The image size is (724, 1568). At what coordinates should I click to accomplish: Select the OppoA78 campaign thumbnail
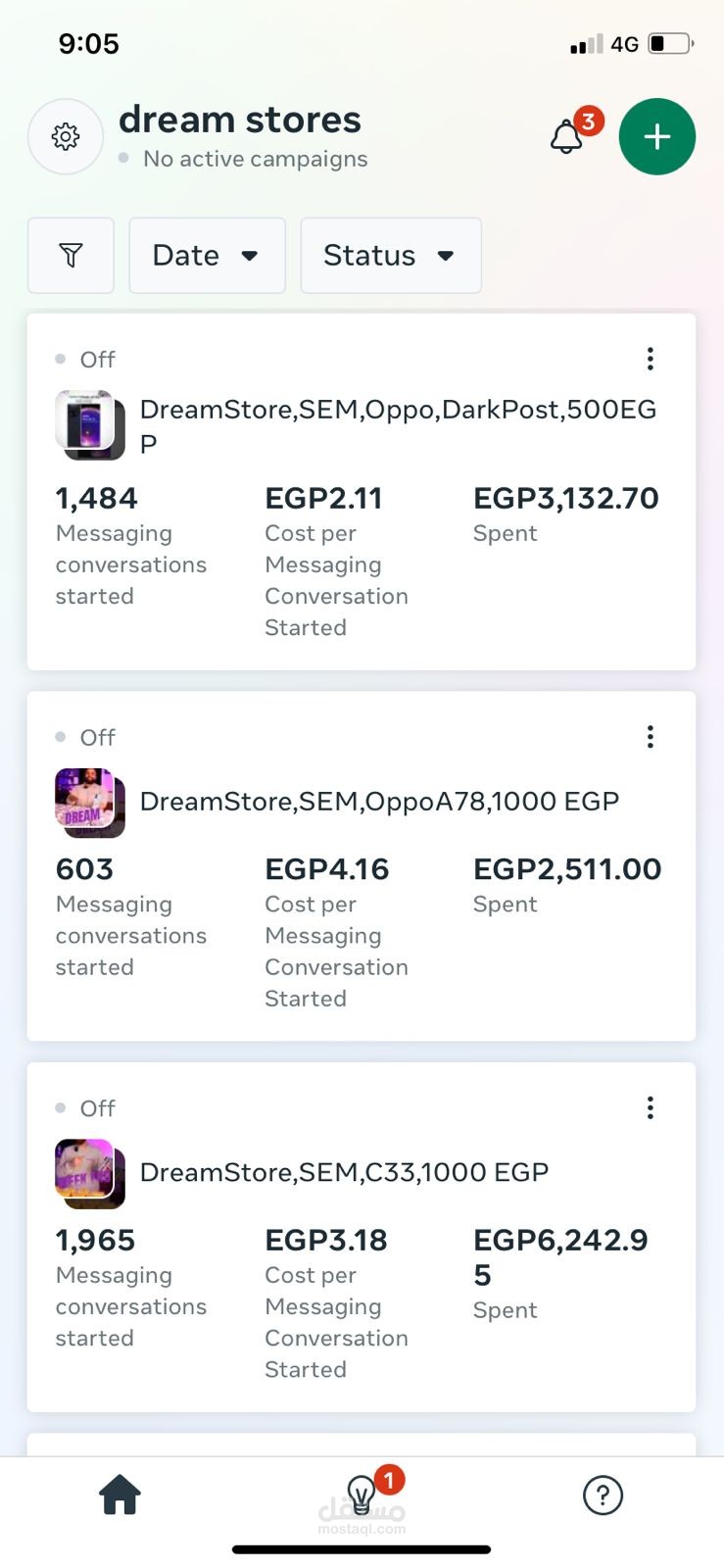pos(89,803)
